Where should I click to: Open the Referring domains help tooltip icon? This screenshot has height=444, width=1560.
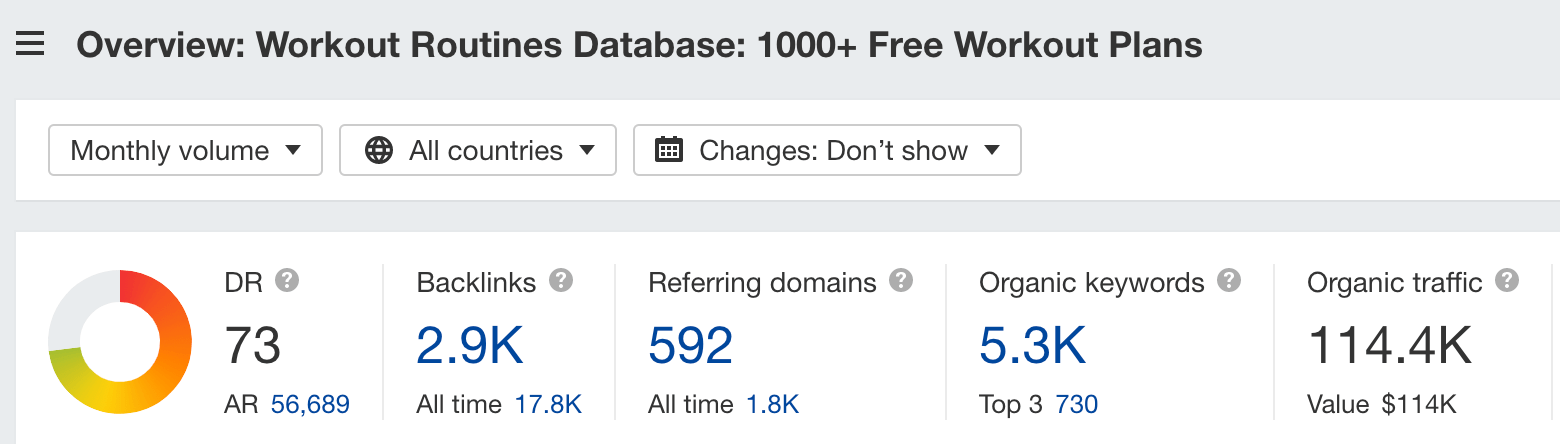(901, 281)
